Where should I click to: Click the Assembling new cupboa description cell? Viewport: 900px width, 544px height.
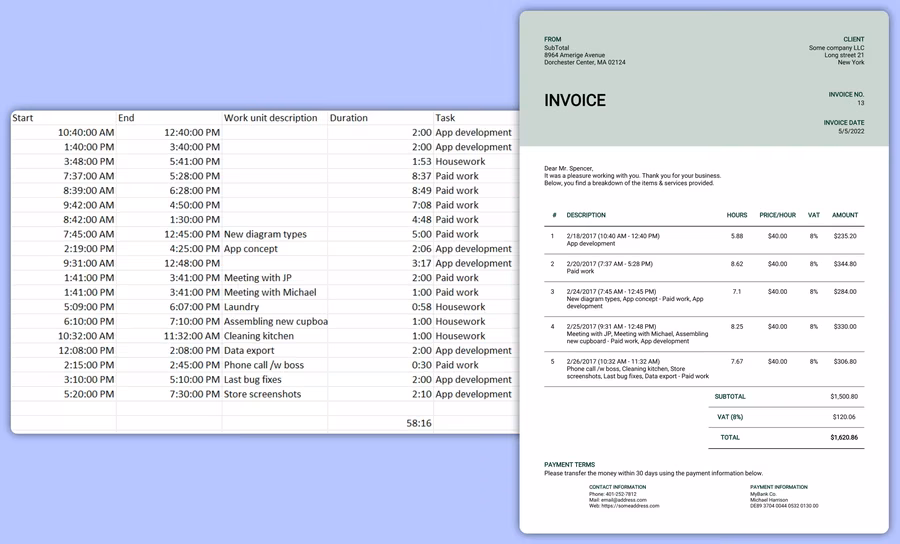click(275, 321)
